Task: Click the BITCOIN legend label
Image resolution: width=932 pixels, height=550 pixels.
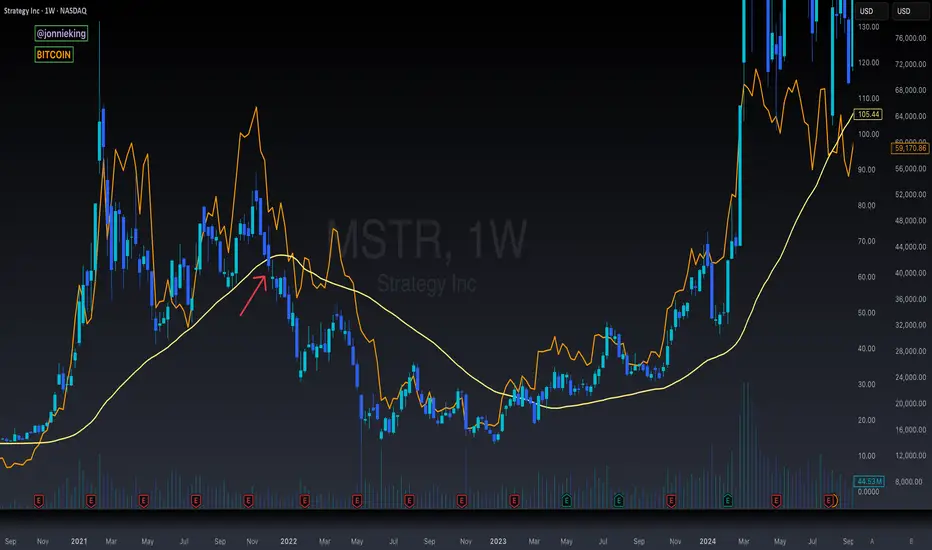Action: [53, 55]
